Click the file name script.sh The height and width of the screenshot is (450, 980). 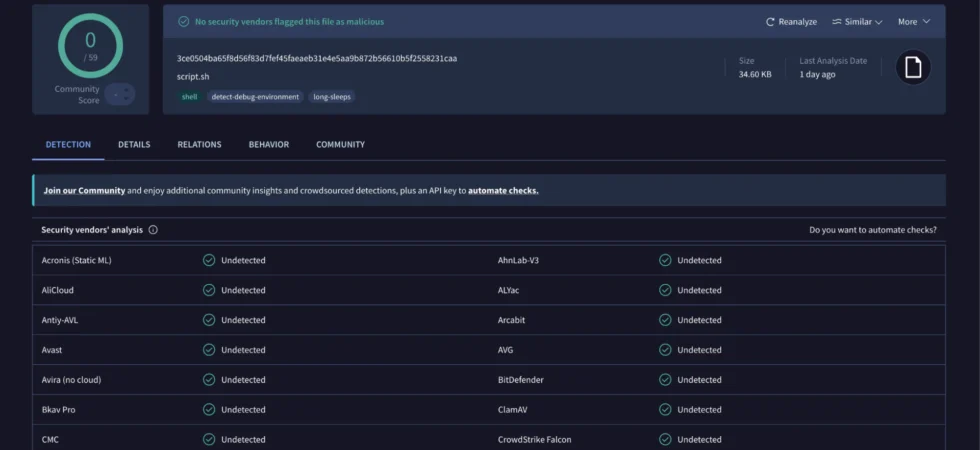193,77
